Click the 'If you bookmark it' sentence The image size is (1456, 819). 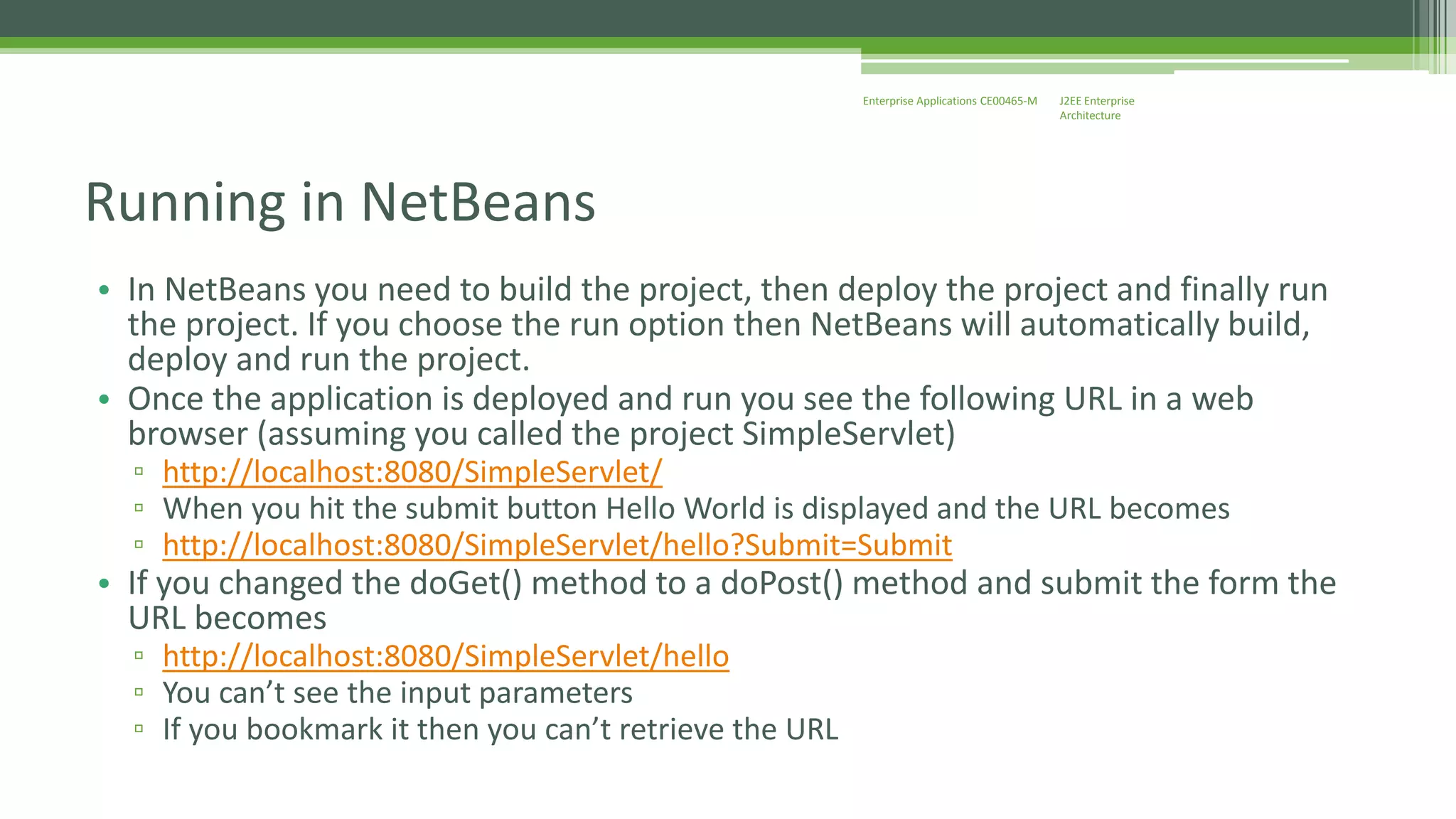tap(500, 729)
